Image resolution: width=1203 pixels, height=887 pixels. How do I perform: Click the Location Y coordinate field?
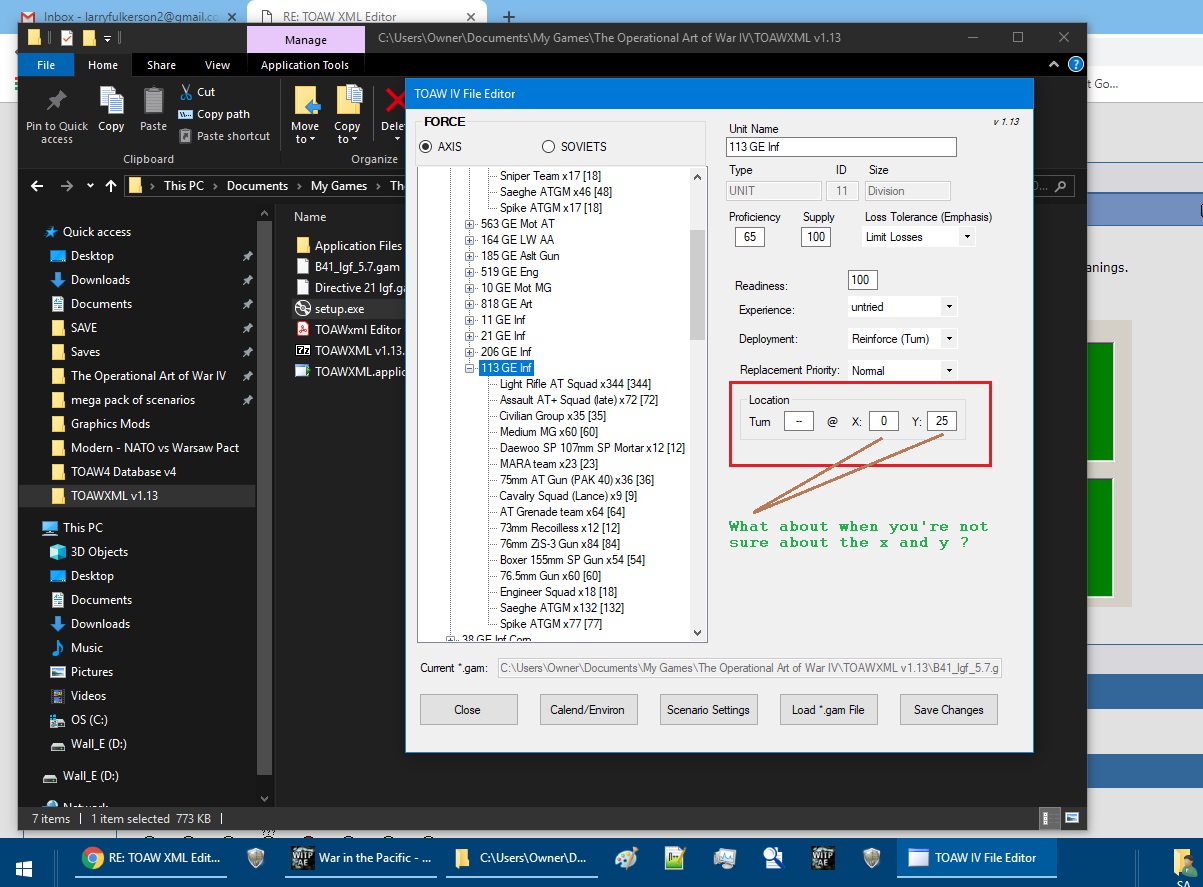[x=942, y=421]
